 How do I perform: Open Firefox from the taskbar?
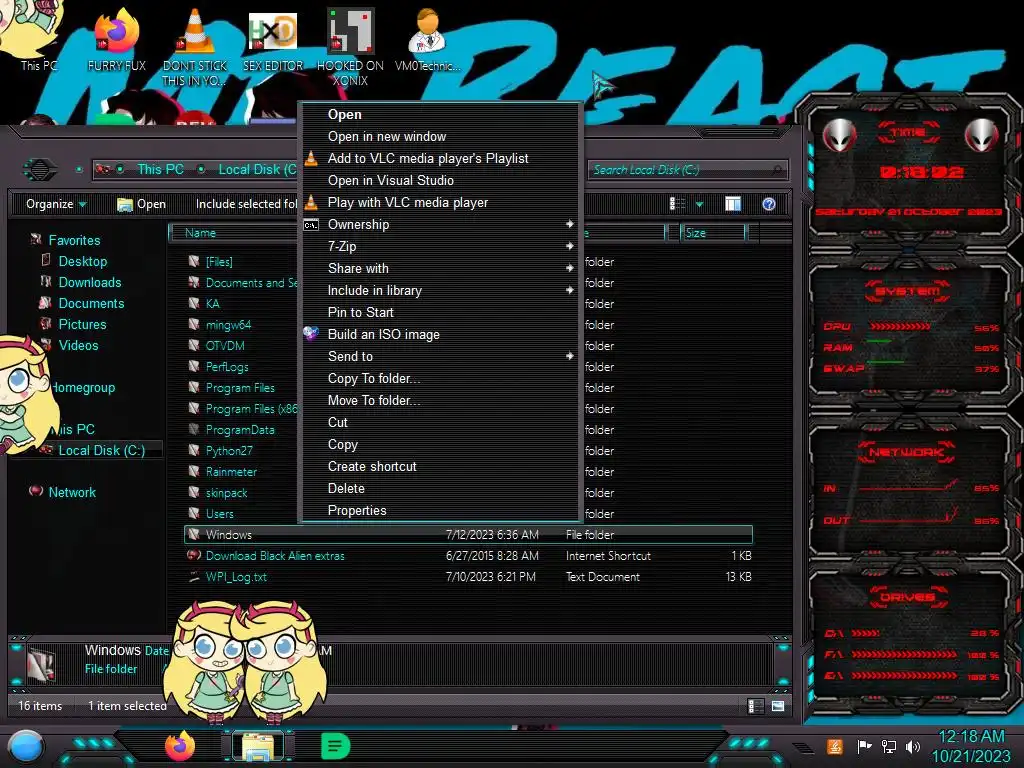[x=180, y=746]
